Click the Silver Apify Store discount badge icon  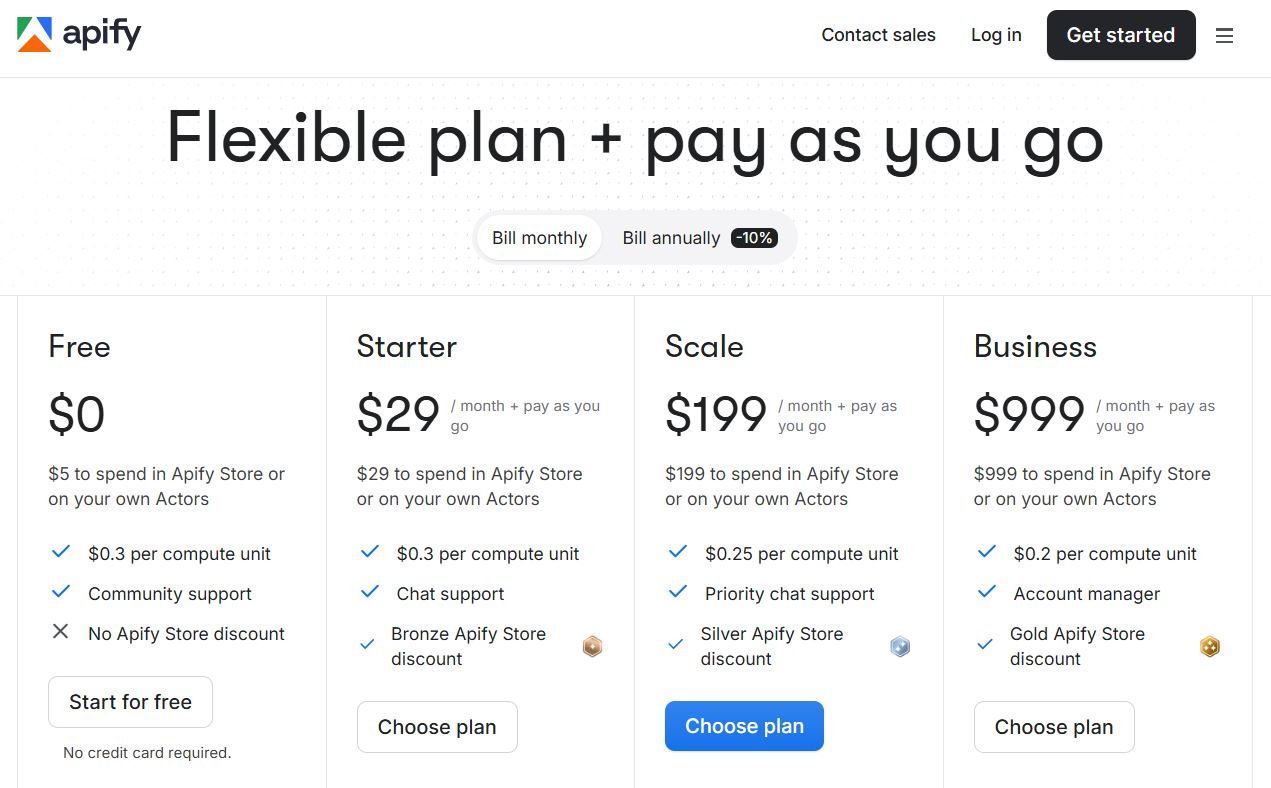tap(900, 646)
